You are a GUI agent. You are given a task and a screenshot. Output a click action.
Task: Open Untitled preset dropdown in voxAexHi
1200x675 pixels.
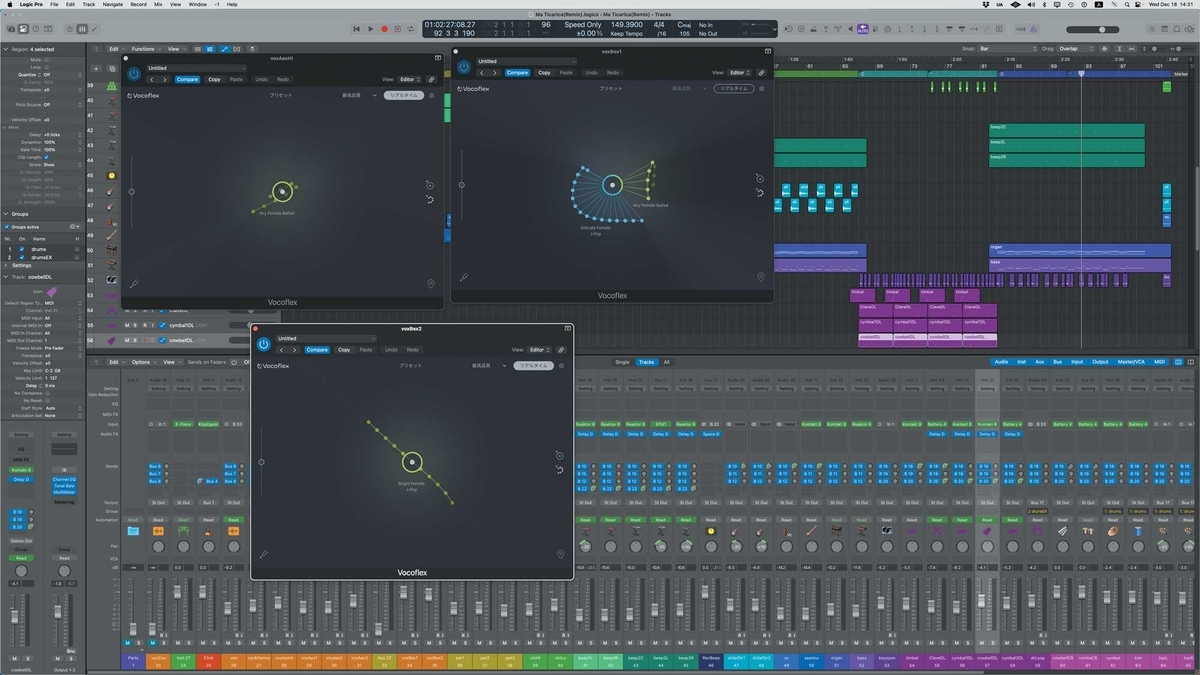click(196, 68)
